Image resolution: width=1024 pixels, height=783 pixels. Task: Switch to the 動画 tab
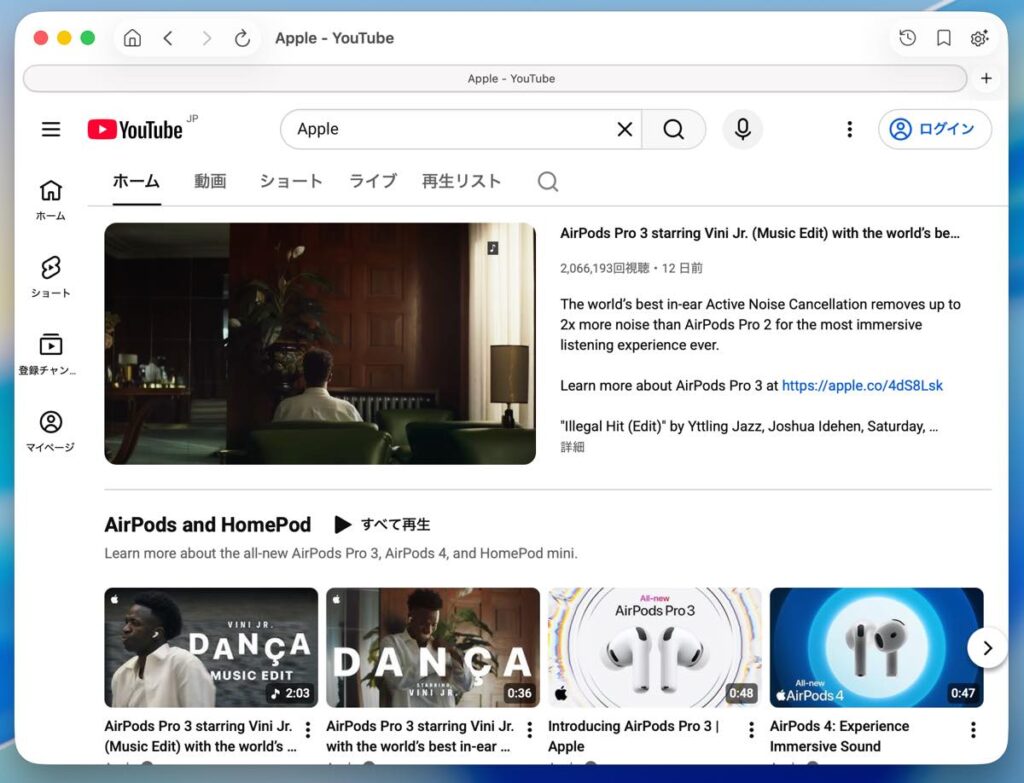[210, 182]
